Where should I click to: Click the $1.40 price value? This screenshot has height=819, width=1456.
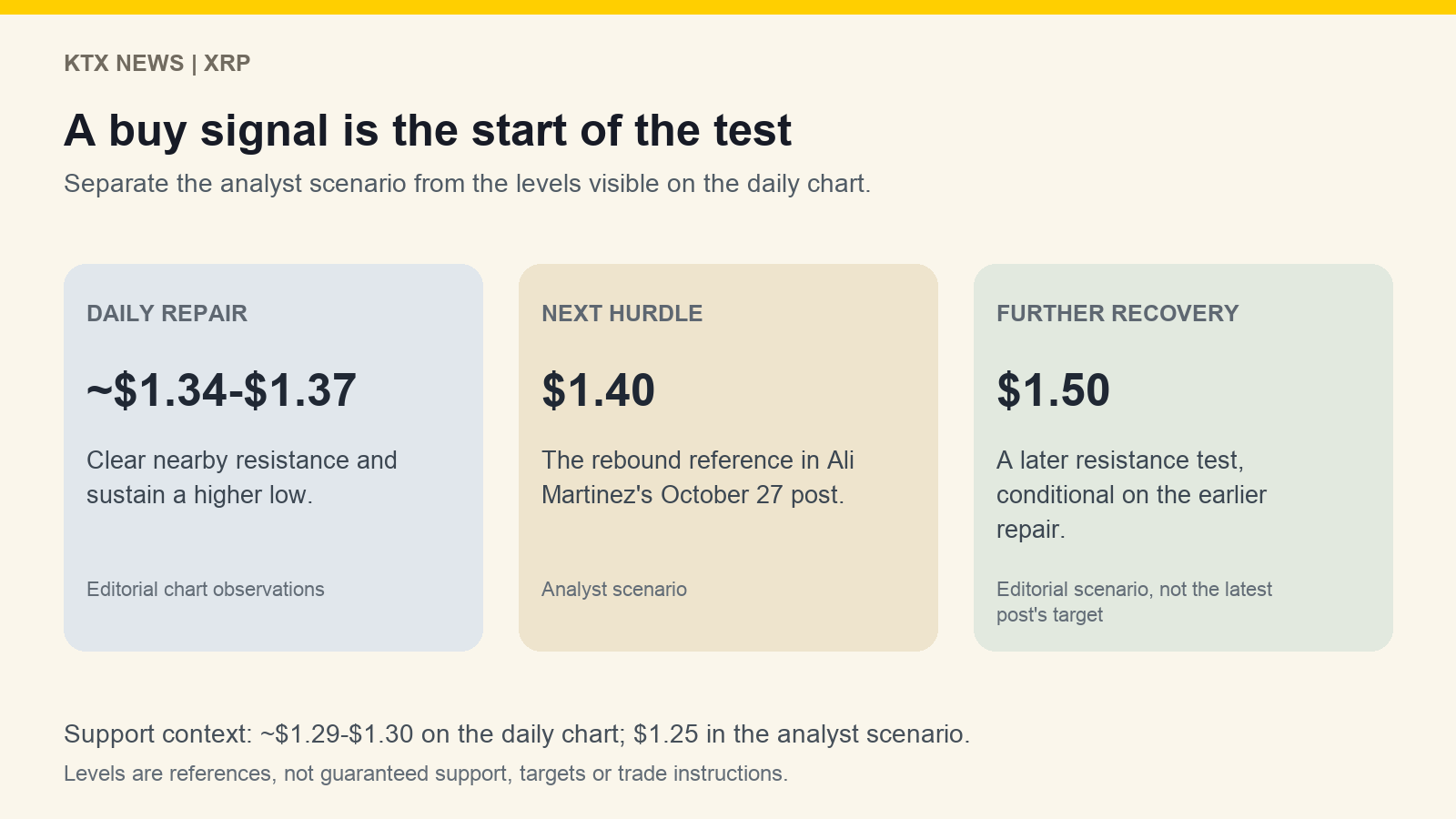pyautogui.click(x=598, y=390)
